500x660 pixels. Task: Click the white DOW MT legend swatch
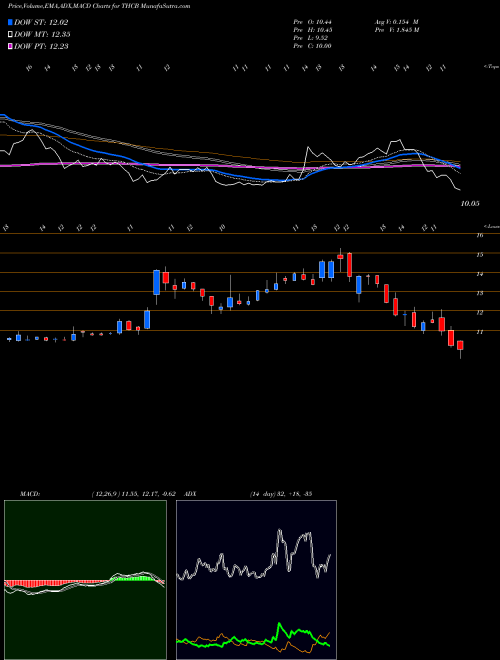(10, 35)
